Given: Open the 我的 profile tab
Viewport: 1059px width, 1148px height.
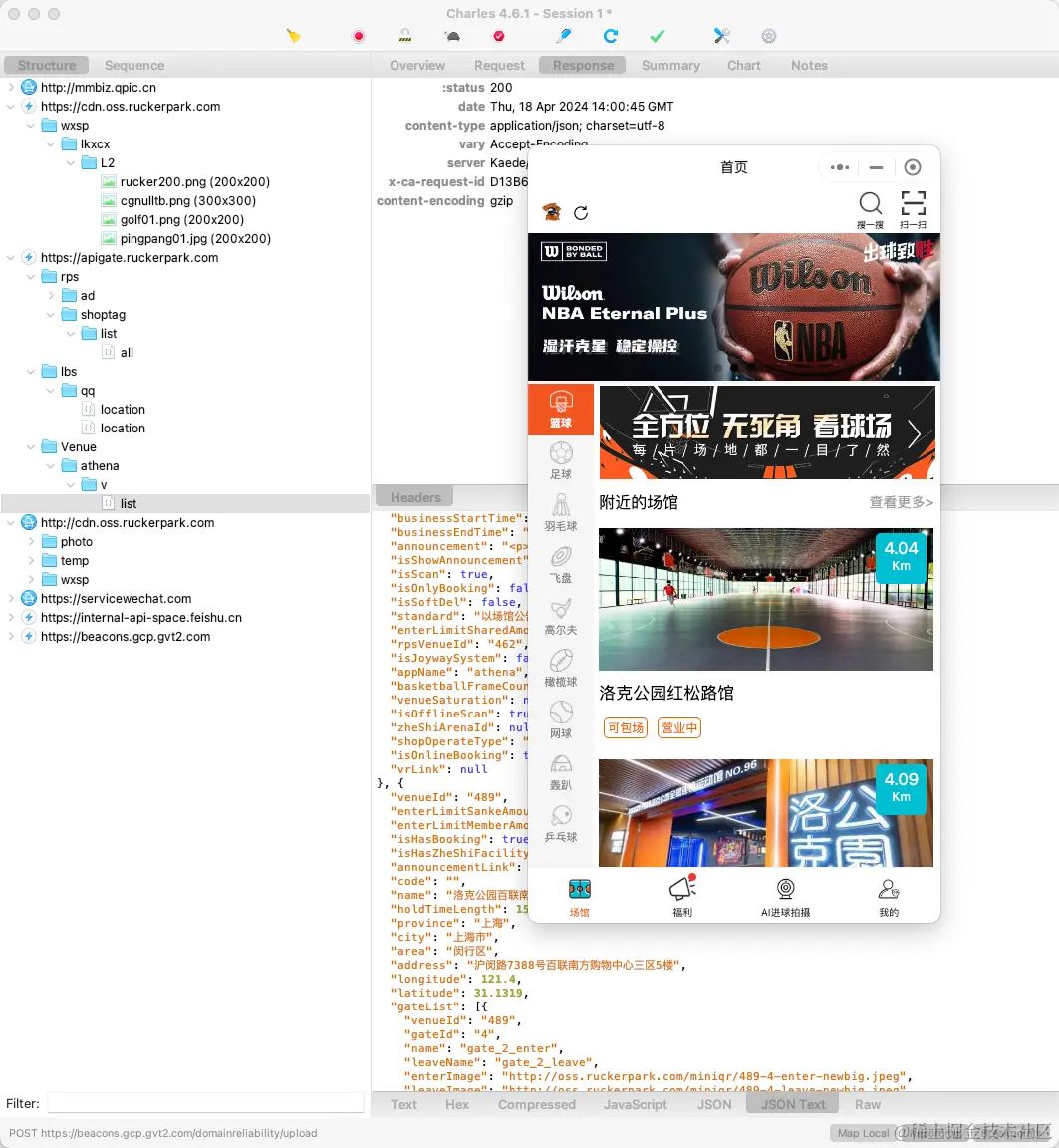Looking at the screenshot, I should [x=889, y=896].
